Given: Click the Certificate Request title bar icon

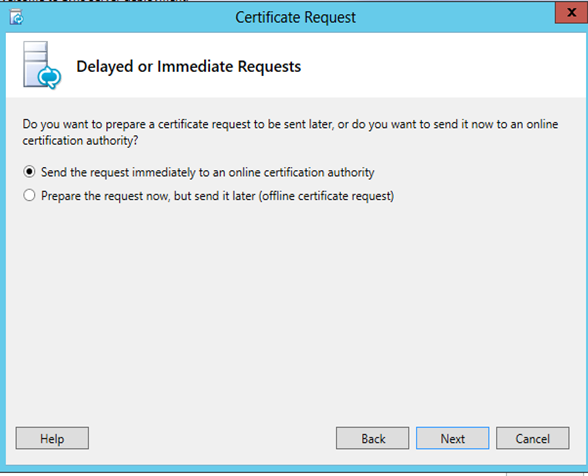Looking at the screenshot, I should click(x=16, y=18).
